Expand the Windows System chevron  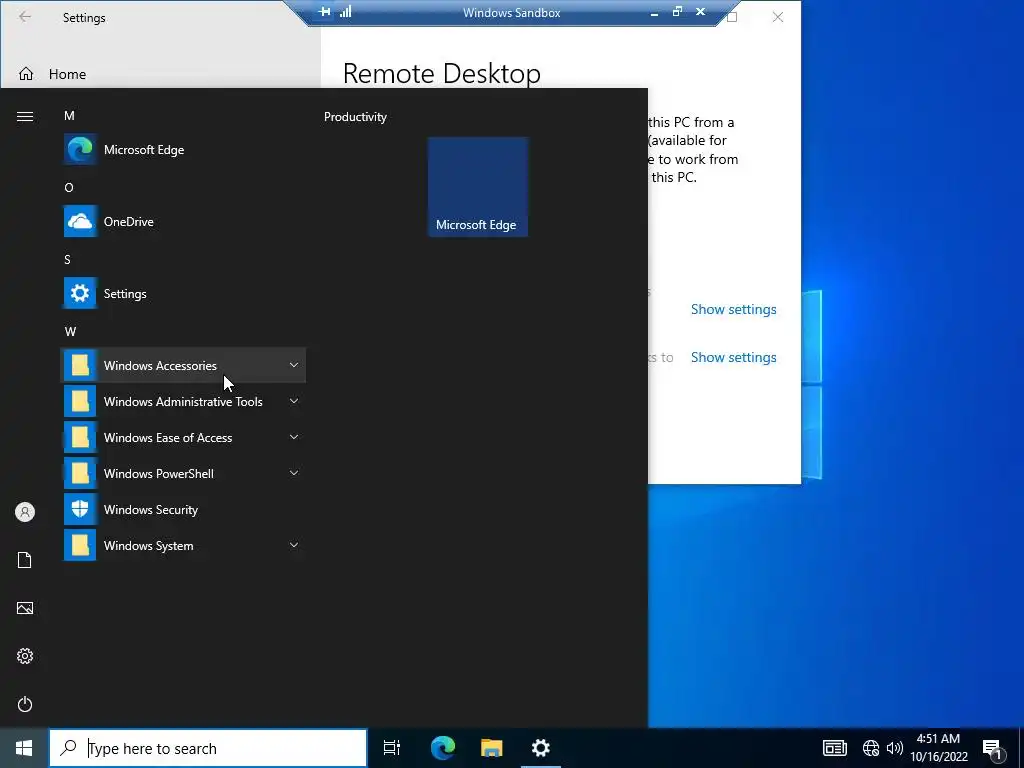pos(294,545)
